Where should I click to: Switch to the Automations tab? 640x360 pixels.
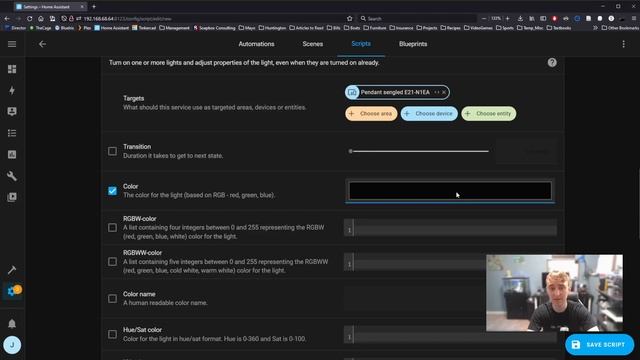pos(256,44)
